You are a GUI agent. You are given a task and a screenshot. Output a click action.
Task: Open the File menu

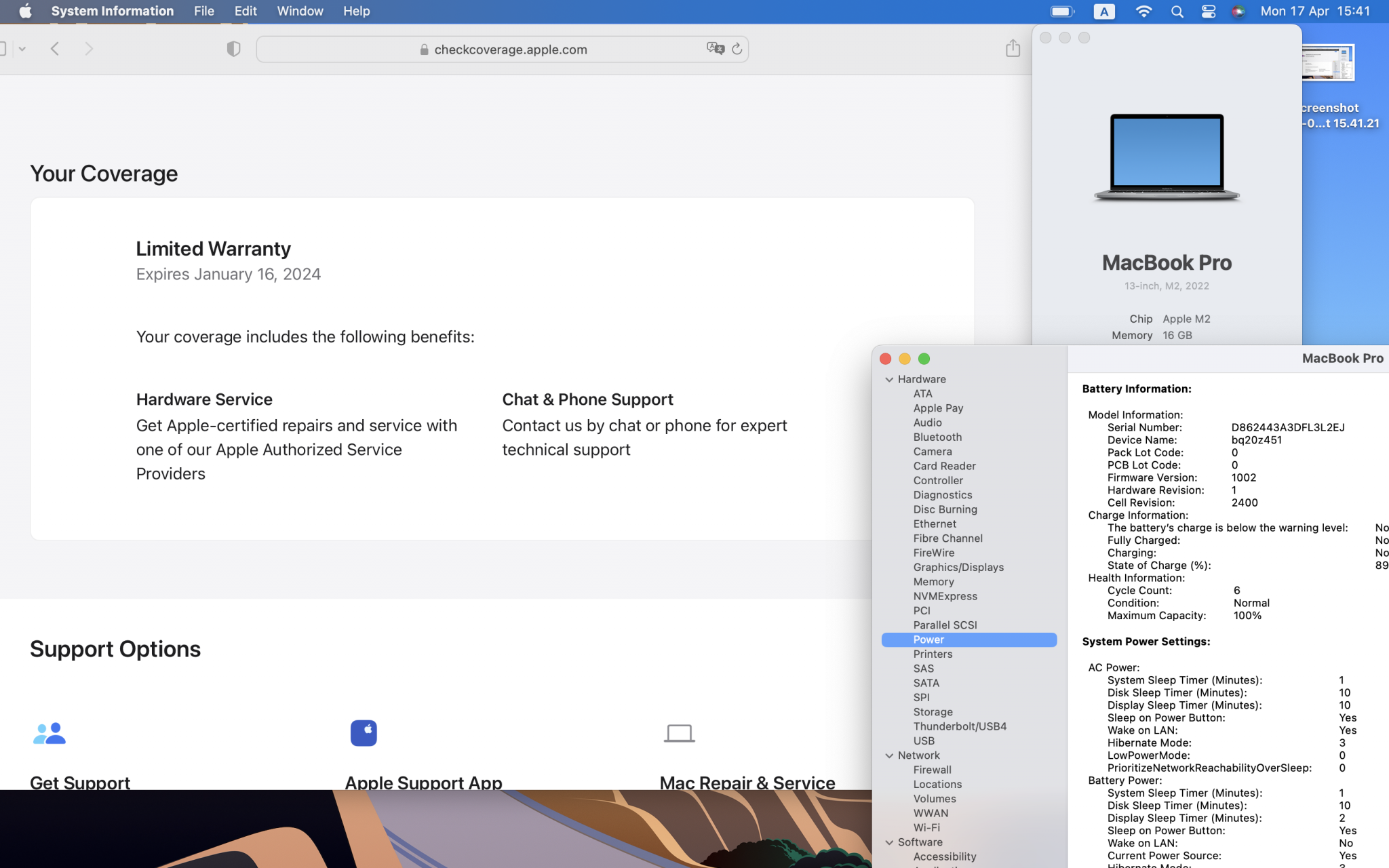203,12
